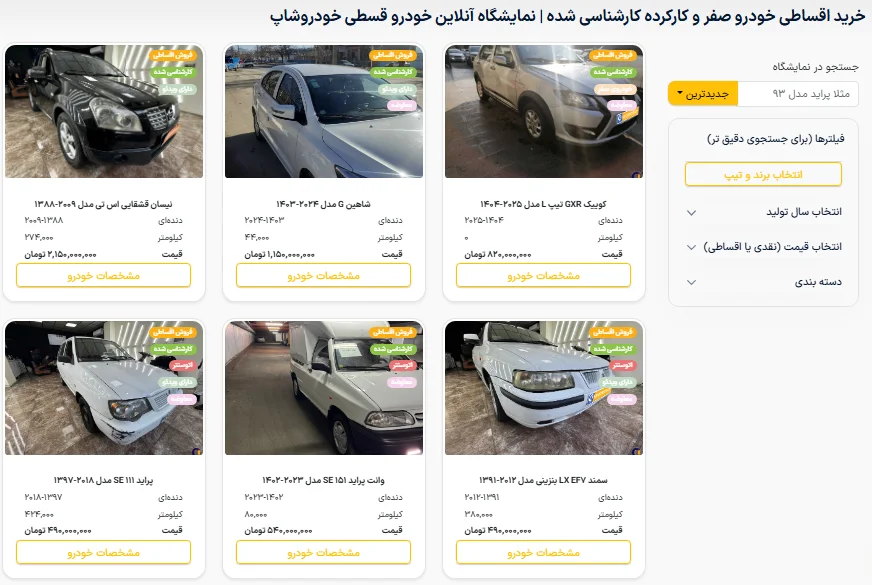
Task: Click chevron arrow beside 'انتخاب سال تولید'
Action: click(691, 212)
